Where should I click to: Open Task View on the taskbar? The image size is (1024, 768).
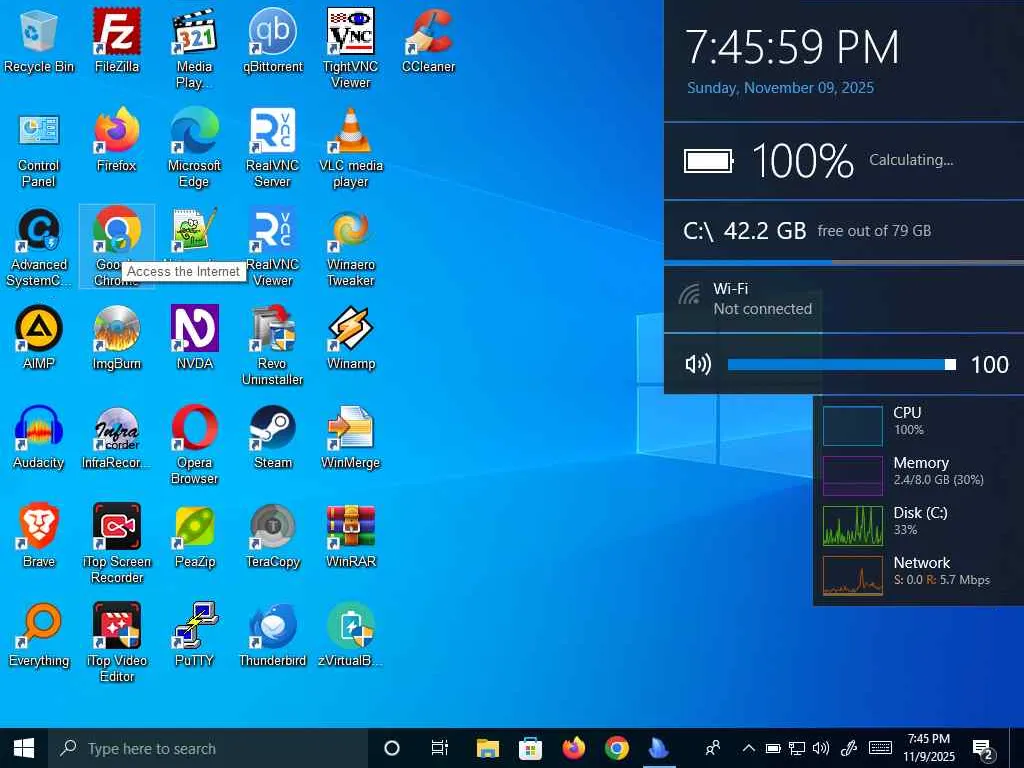(x=440, y=748)
